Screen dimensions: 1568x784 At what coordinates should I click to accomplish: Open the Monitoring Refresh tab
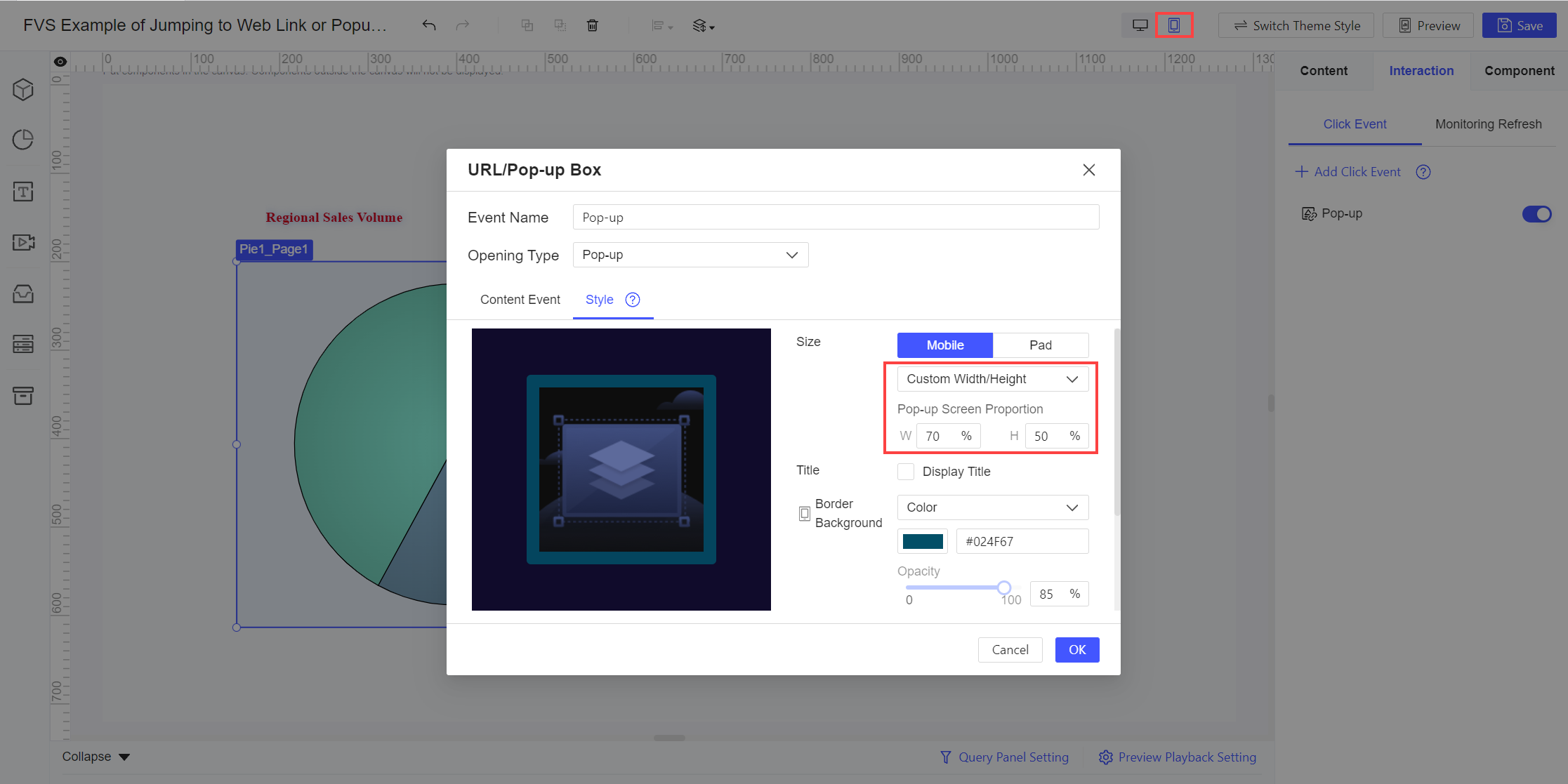pyautogui.click(x=1488, y=124)
